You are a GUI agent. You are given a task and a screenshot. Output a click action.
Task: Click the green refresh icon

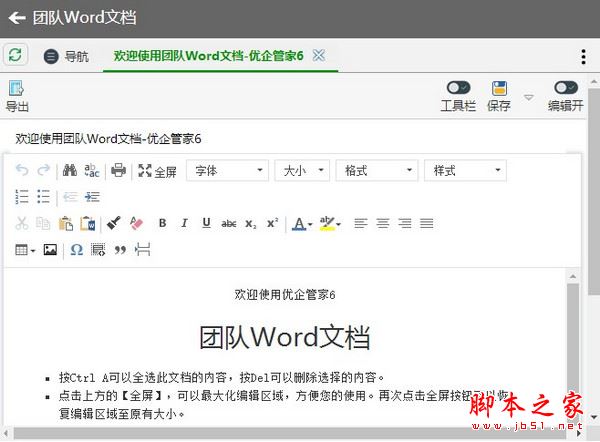[x=15, y=55]
